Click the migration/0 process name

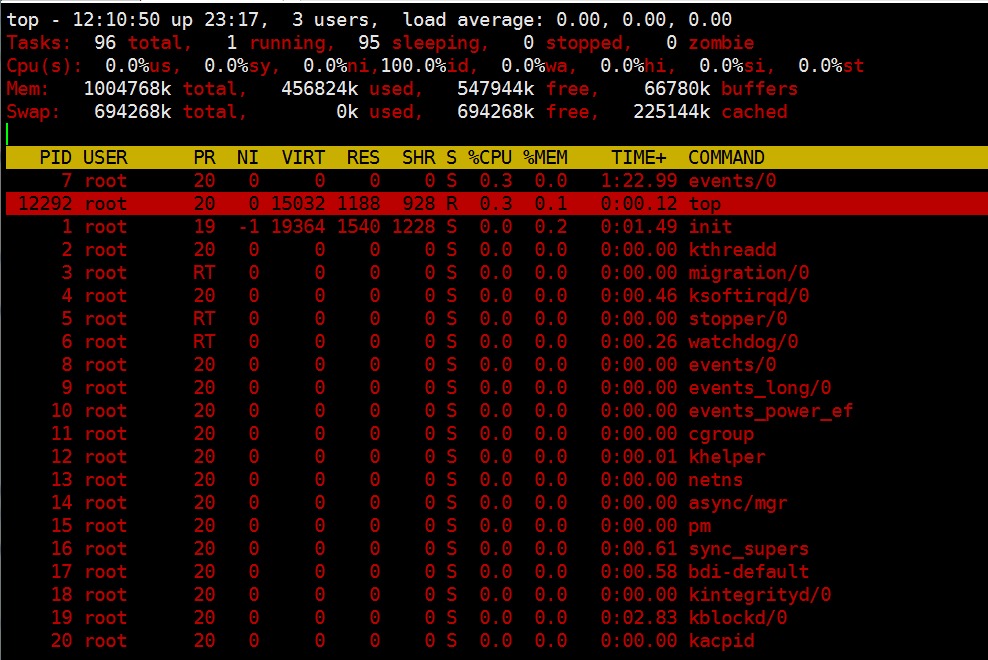point(749,273)
